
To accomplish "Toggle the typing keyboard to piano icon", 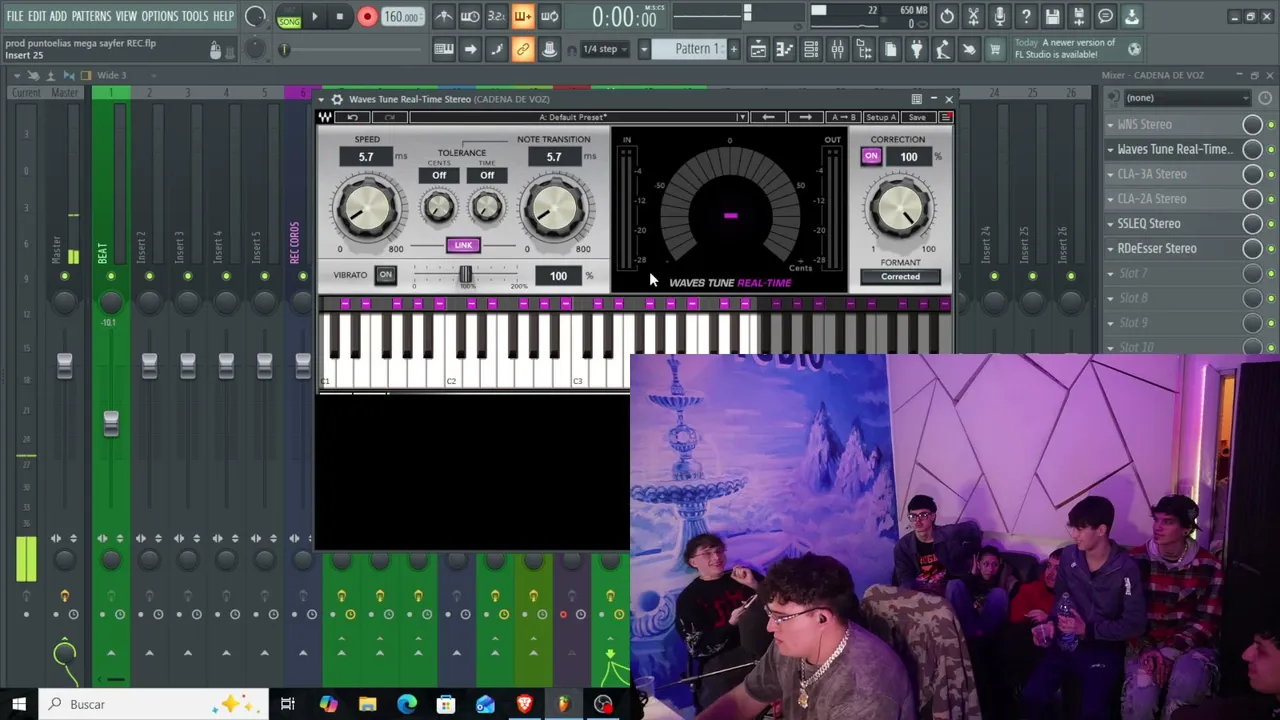I will click(x=443, y=49).
